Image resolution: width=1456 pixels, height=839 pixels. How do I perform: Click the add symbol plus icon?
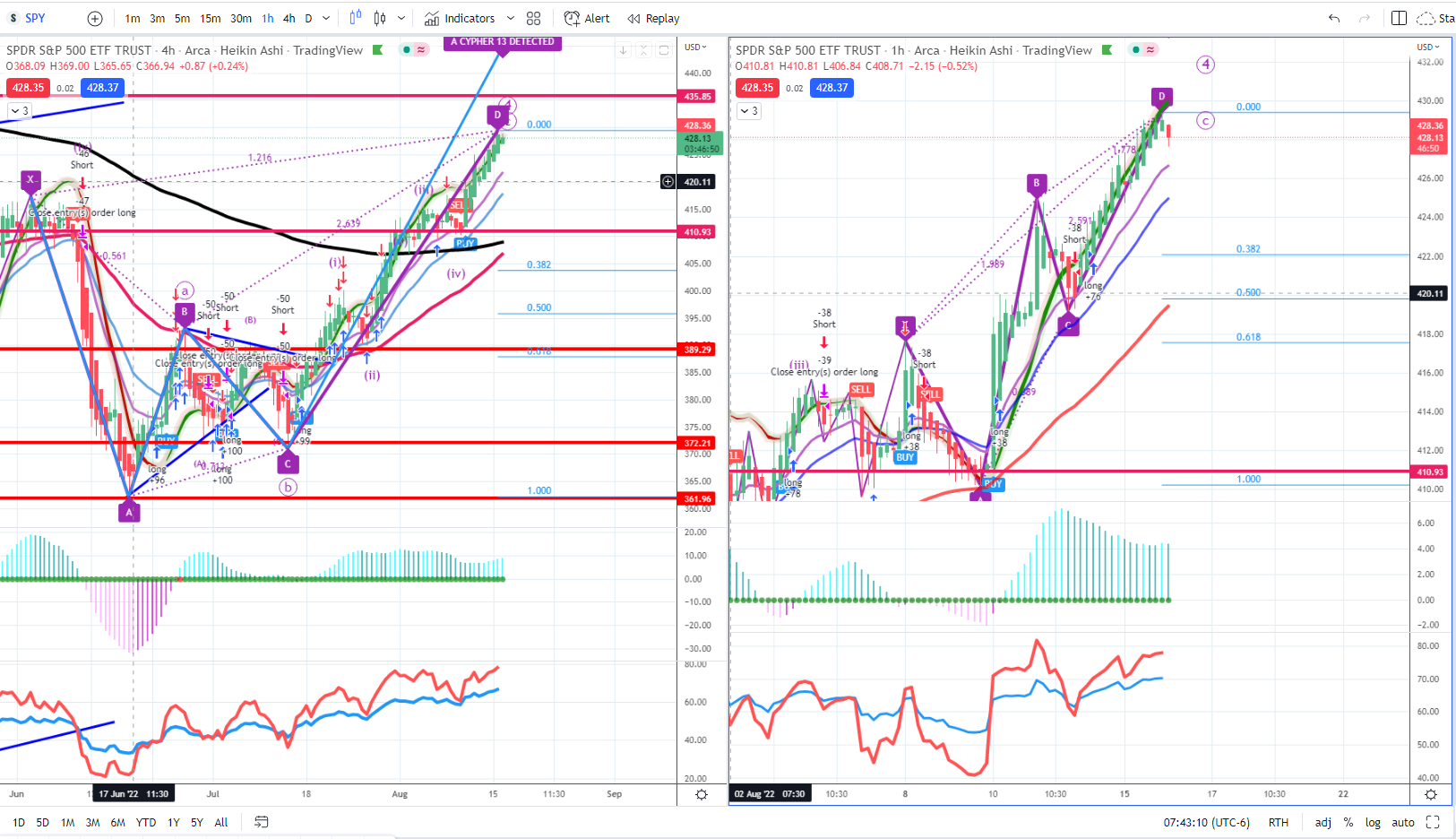[95, 18]
